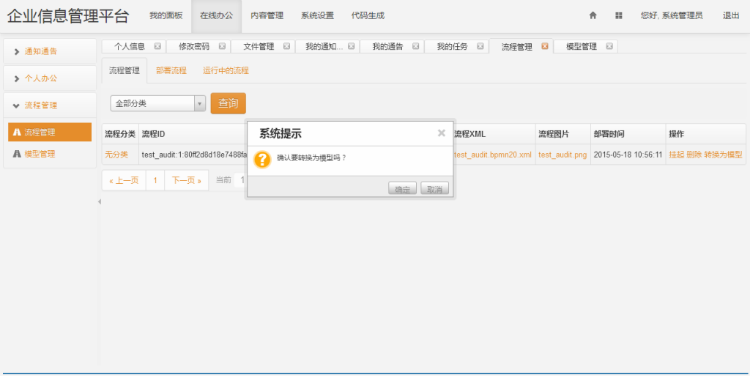Open 系统设置 in top navigation

pyautogui.click(x=317, y=15)
